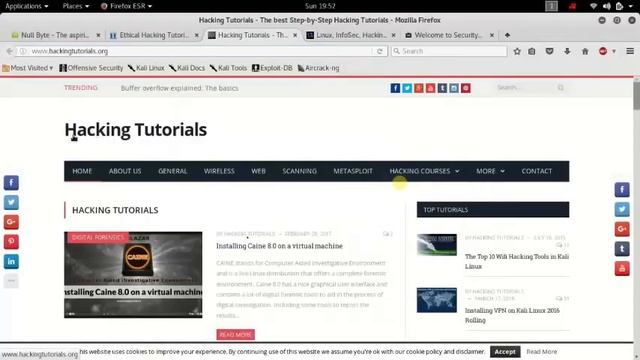The width and height of the screenshot is (640, 360).
Task: Share via left sidebar LinkedIn button
Action: pos(11,261)
